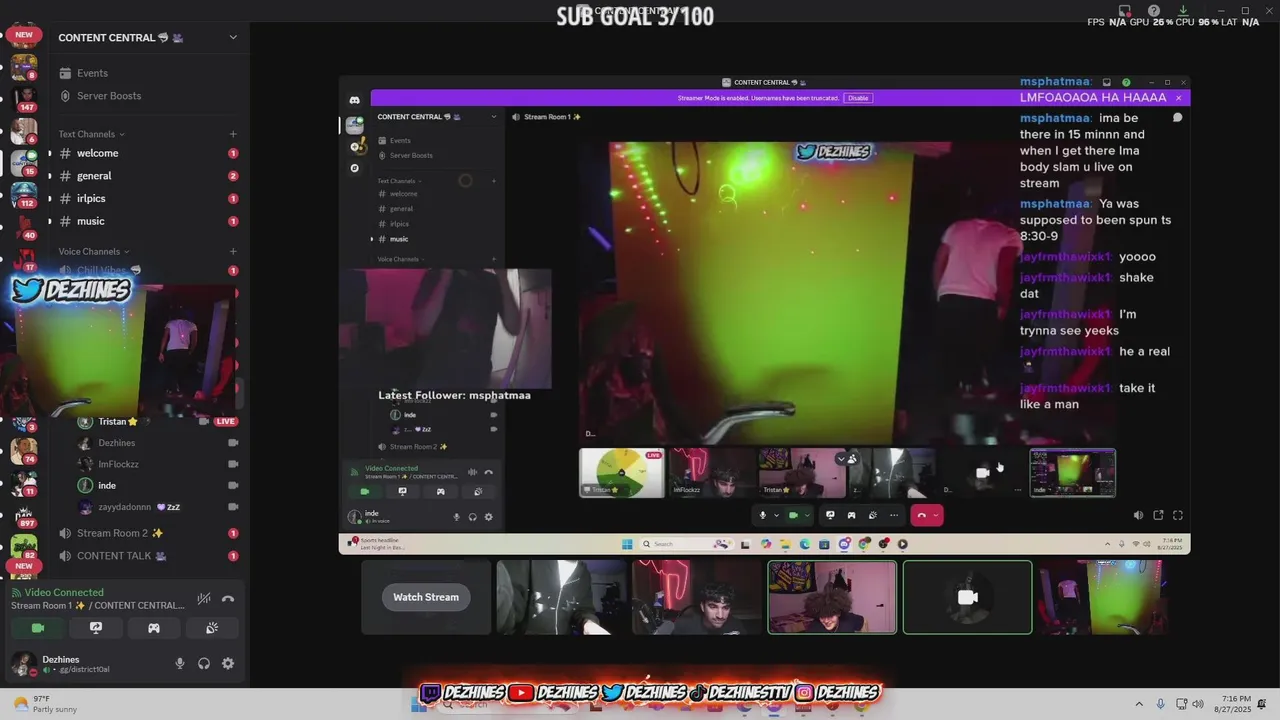Click the Watch Stream button
The height and width of the screenshot is (720, 1280).
click(x=426, y=597)
